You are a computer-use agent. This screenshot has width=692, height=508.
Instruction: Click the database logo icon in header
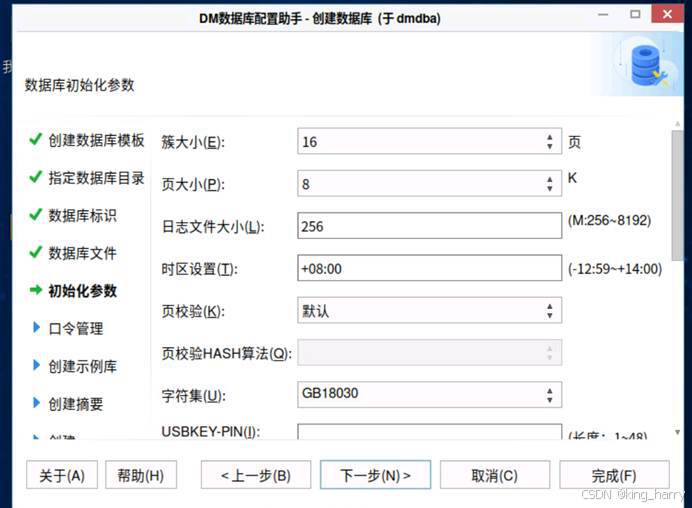(x=648, y=66)
